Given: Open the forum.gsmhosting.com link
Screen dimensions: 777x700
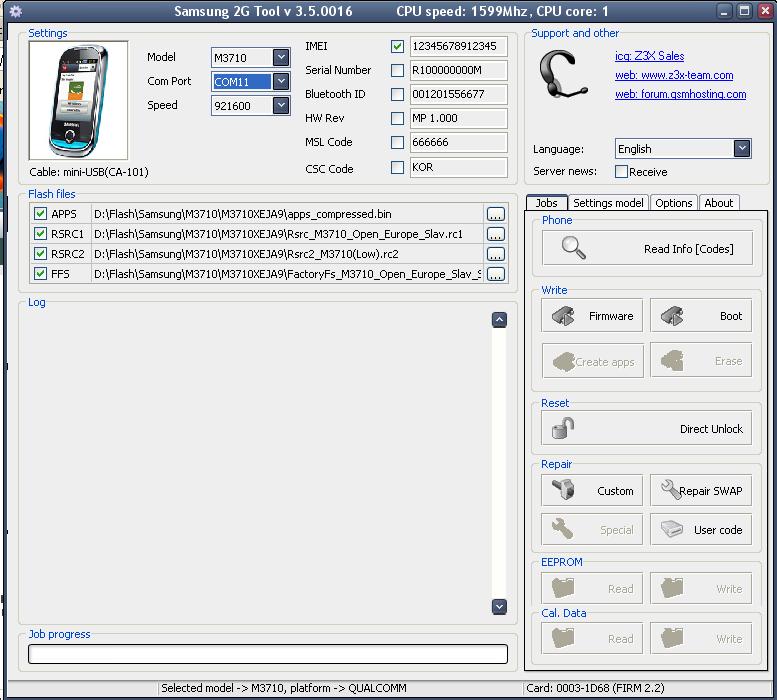Looking at the screenshot, I should point(680,94).
